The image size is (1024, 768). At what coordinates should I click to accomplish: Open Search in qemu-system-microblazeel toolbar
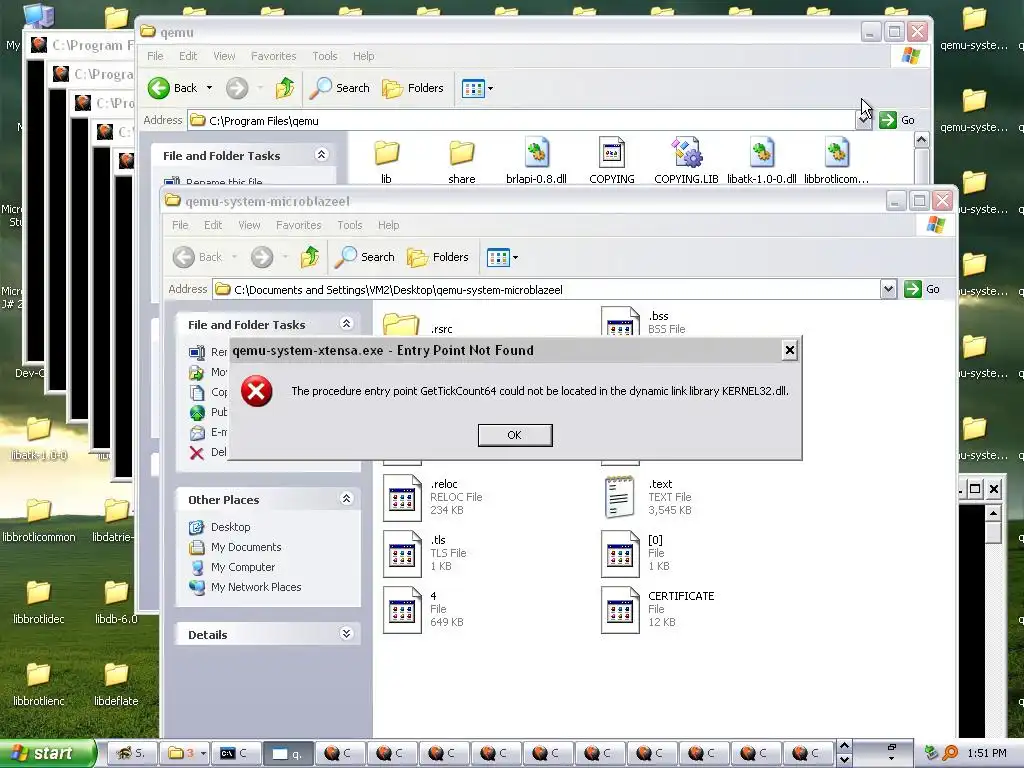[365, 257]
